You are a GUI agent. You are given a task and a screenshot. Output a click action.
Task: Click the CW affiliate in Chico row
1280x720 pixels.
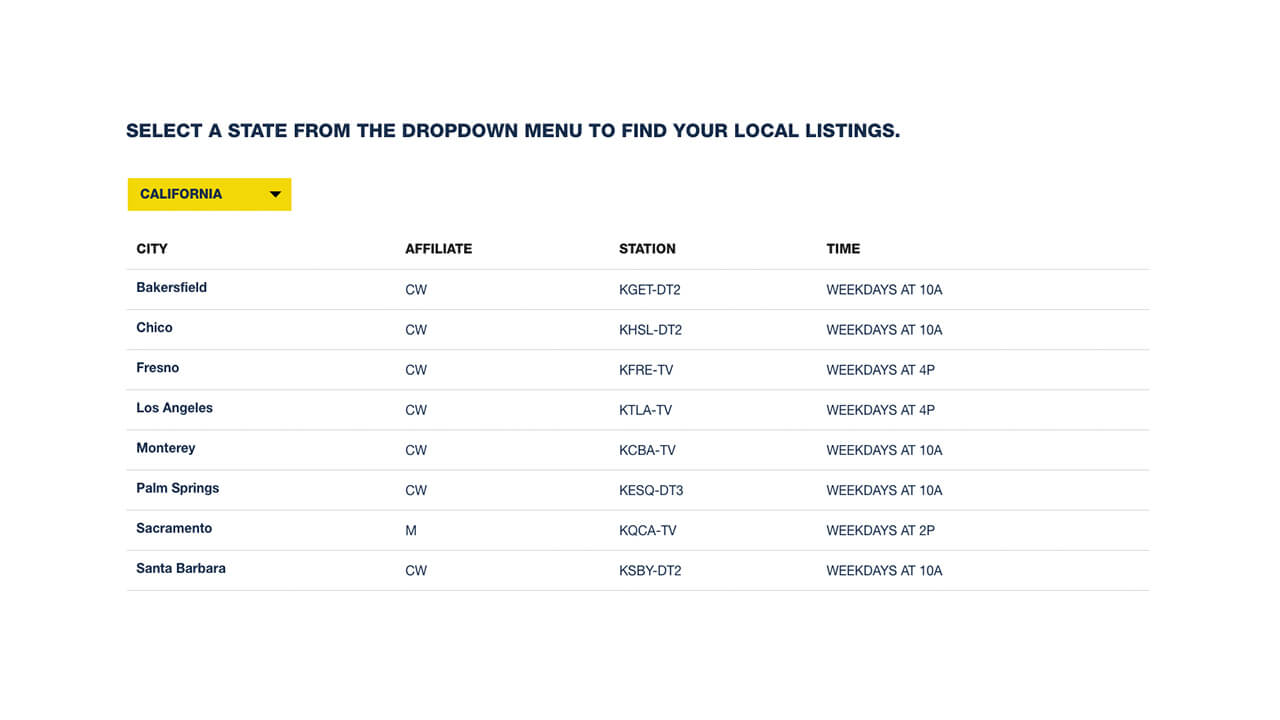(416, 330)
